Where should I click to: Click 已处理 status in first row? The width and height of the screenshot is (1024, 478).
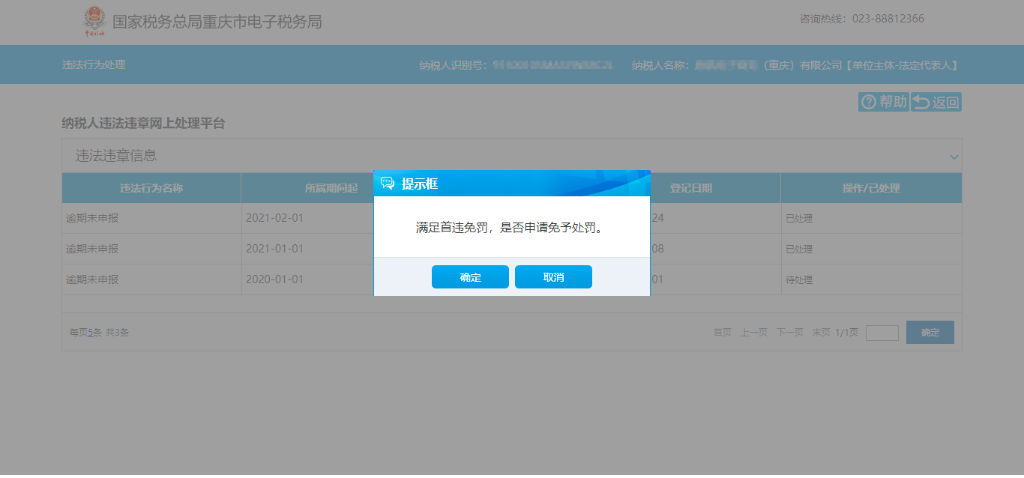pos(800,218)
